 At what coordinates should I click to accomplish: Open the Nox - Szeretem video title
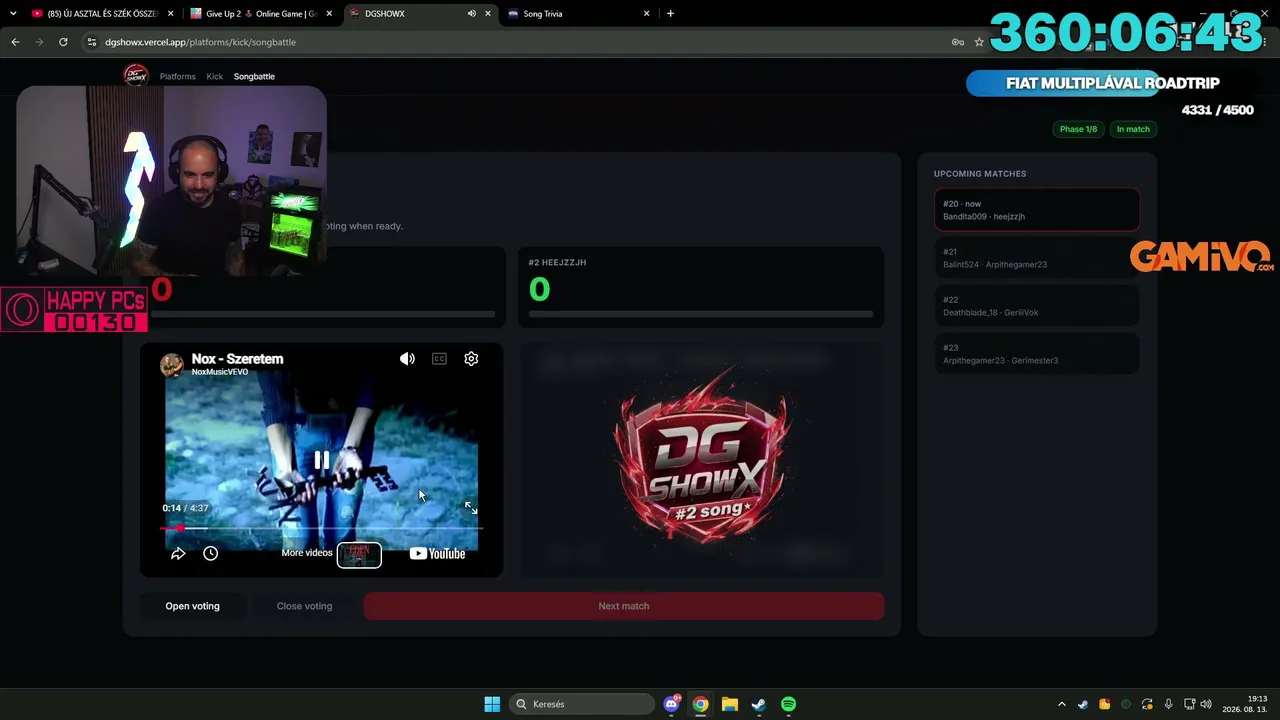[237, 359]
